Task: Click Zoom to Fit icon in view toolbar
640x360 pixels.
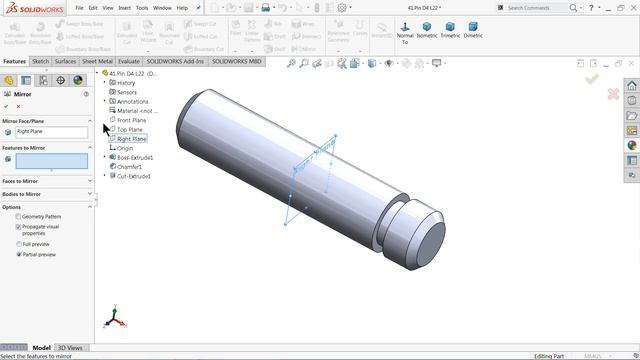Action: pyautogui.click(x=291, y=63)
